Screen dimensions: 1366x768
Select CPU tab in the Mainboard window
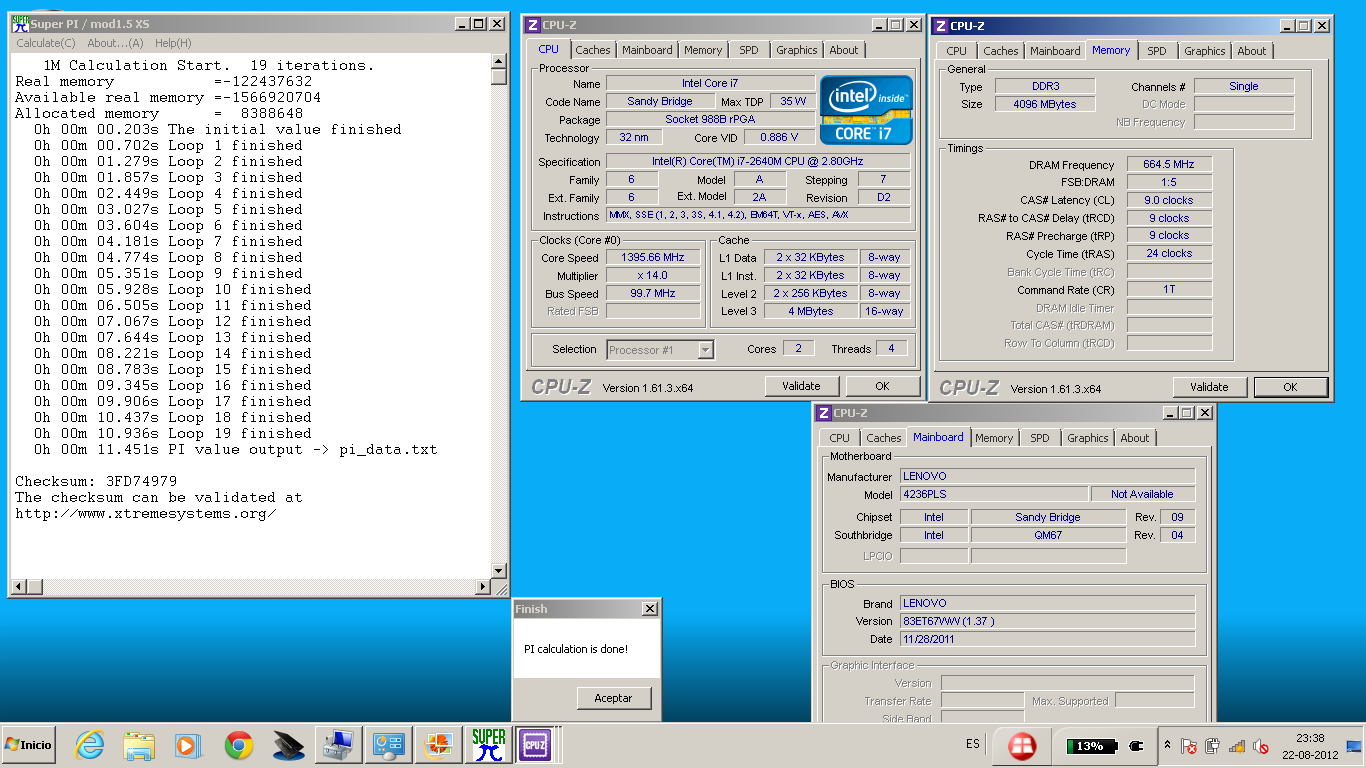tap(840, 438)
